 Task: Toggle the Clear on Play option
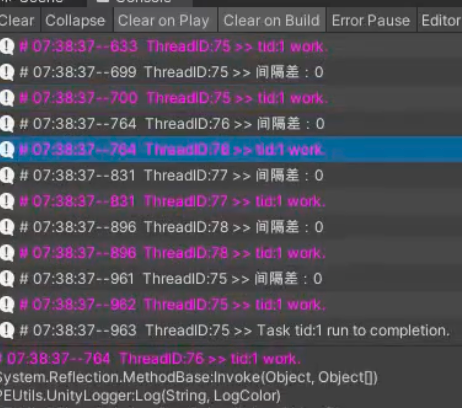pos(164,20)
